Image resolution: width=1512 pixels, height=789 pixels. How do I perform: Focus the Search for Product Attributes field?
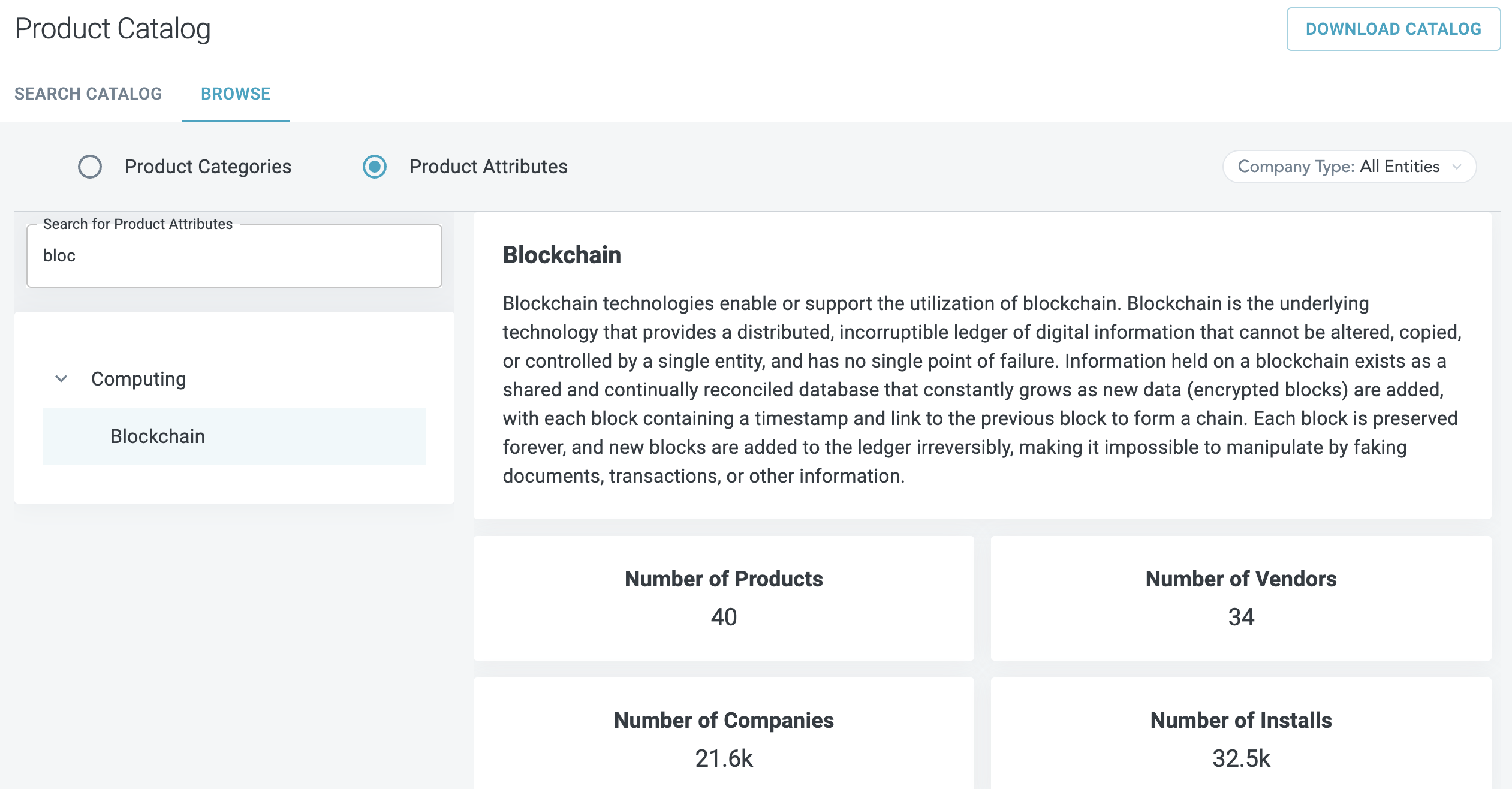[234, 256]
